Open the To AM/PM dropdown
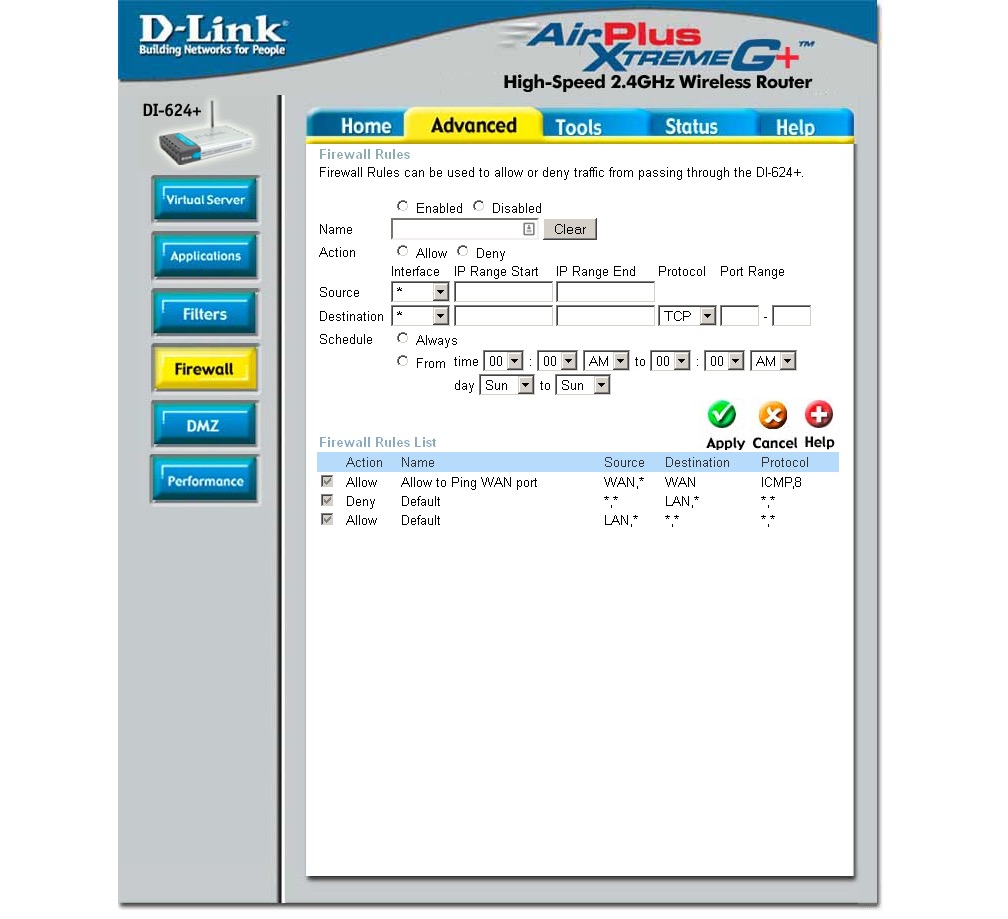Image resolution: width=1008 pixels, height=919 pixels. [773, 361]
